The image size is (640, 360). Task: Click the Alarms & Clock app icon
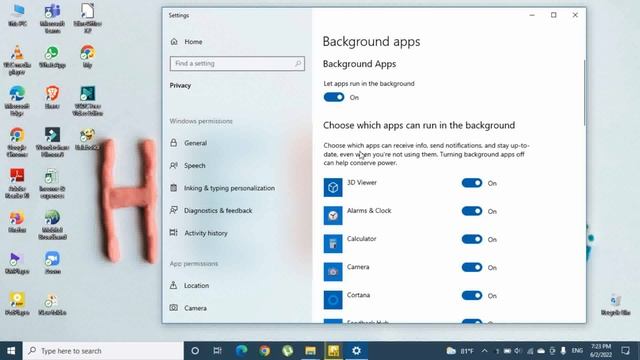[333, 216]
